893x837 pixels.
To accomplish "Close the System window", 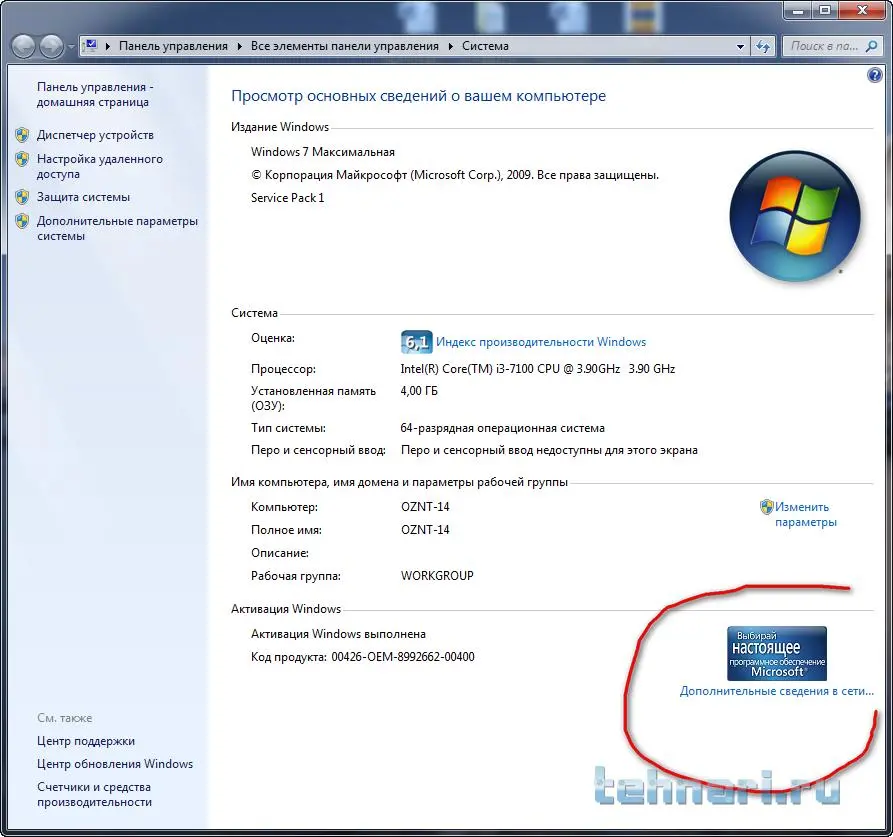I will point(862,11).
